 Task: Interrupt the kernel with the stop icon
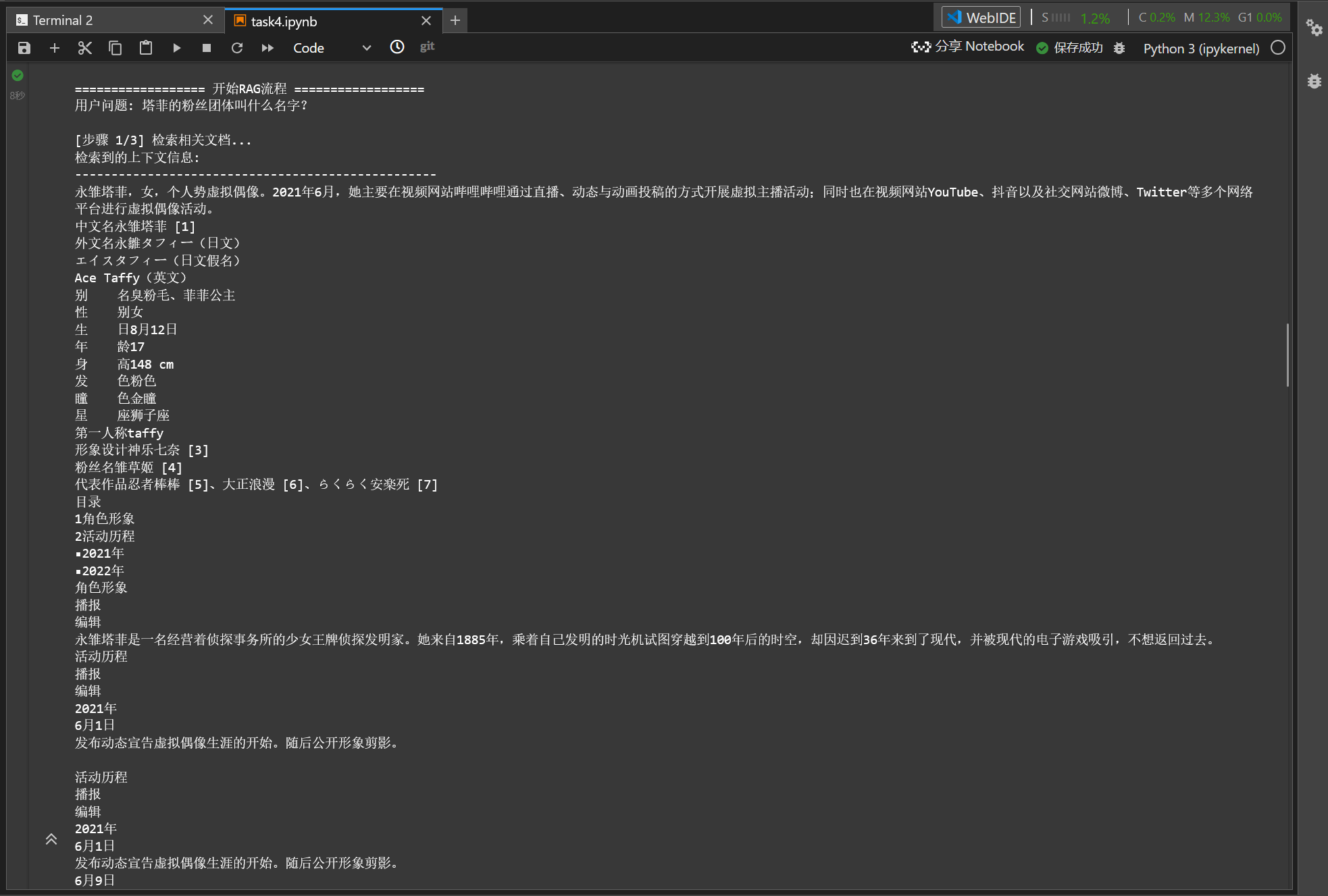[207, 48]
